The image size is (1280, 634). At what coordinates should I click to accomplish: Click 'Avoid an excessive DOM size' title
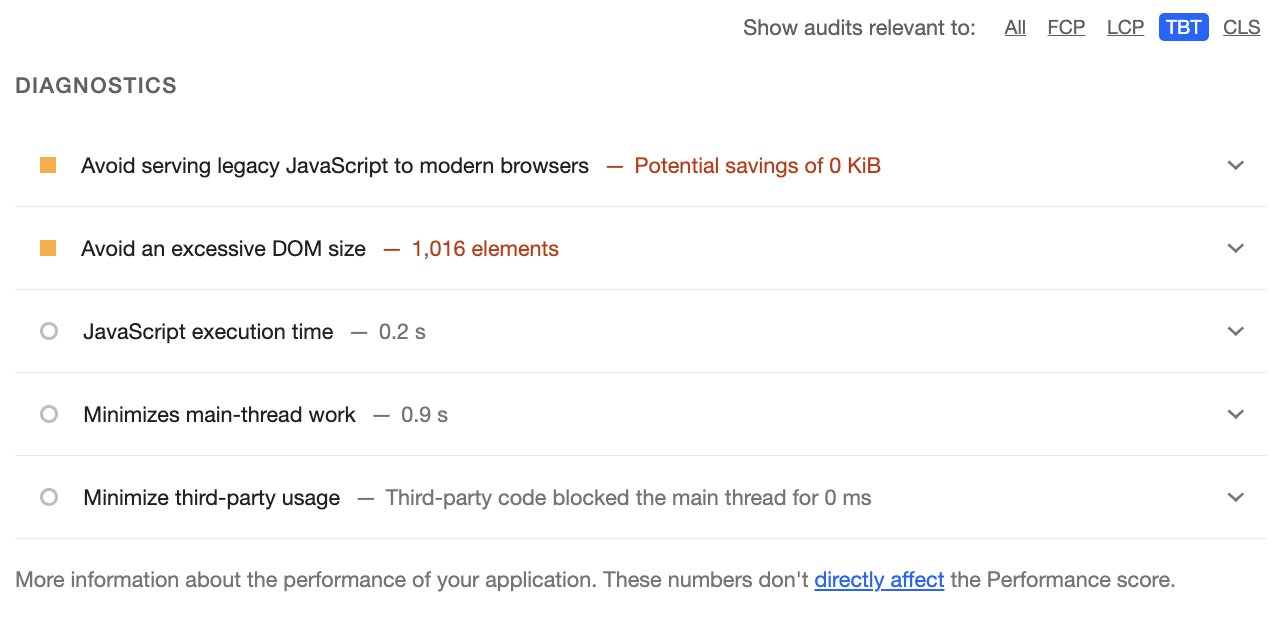click(223, 249)
